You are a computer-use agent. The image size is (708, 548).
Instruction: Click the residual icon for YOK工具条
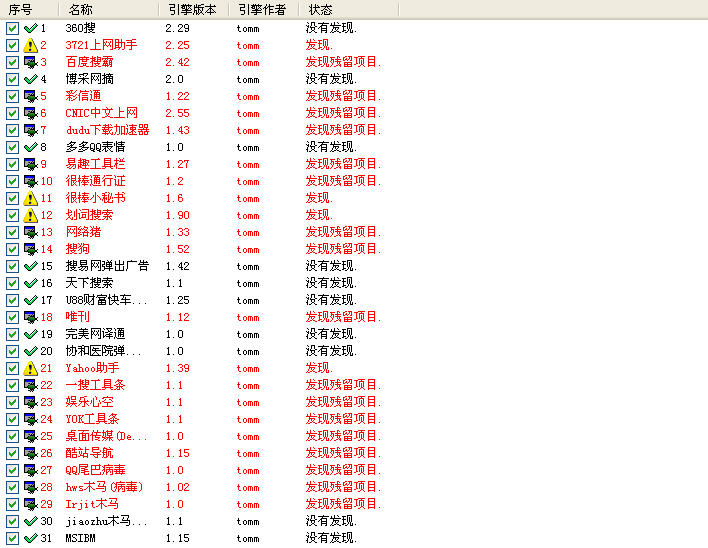click(30, 419)
